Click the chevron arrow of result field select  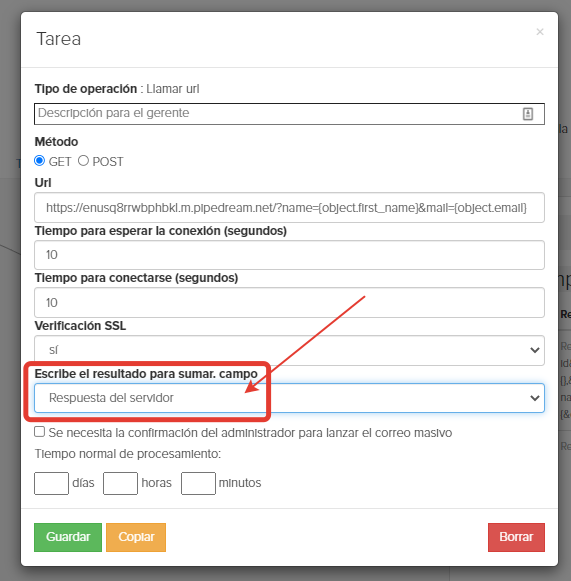[x=534, y=398]
